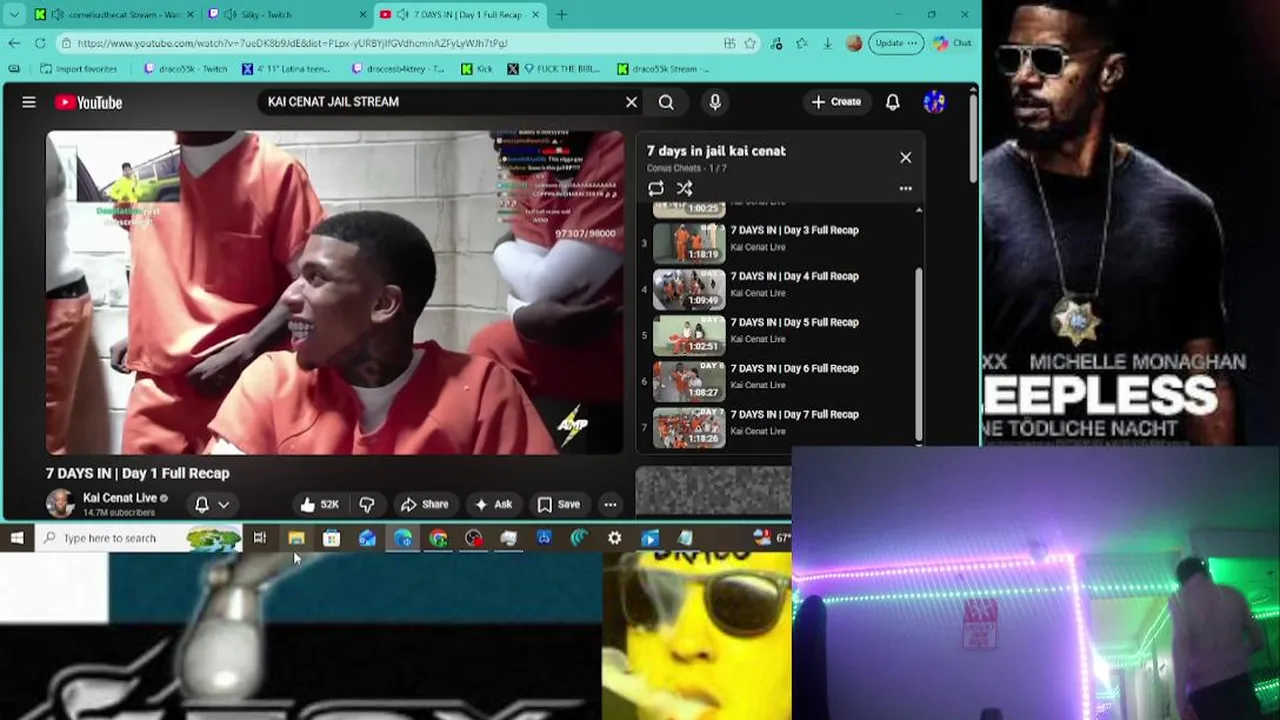The width and height of the screenshot is (1280, 720).
Task: Clear the YouTube search box text
Action: [x=631, y=102]
